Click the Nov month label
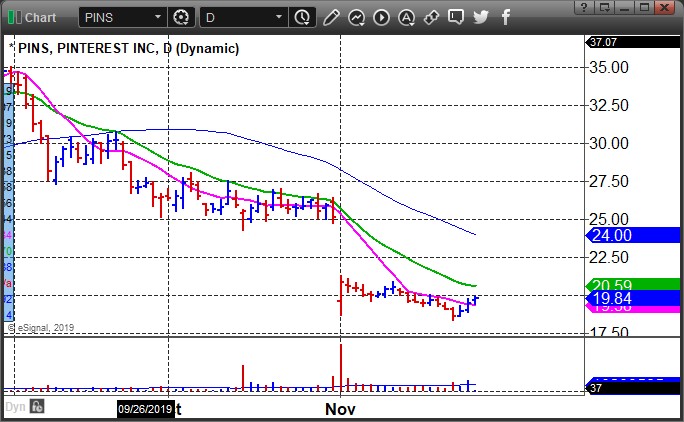Screen dimensions: 684x422 pos(340,409)
